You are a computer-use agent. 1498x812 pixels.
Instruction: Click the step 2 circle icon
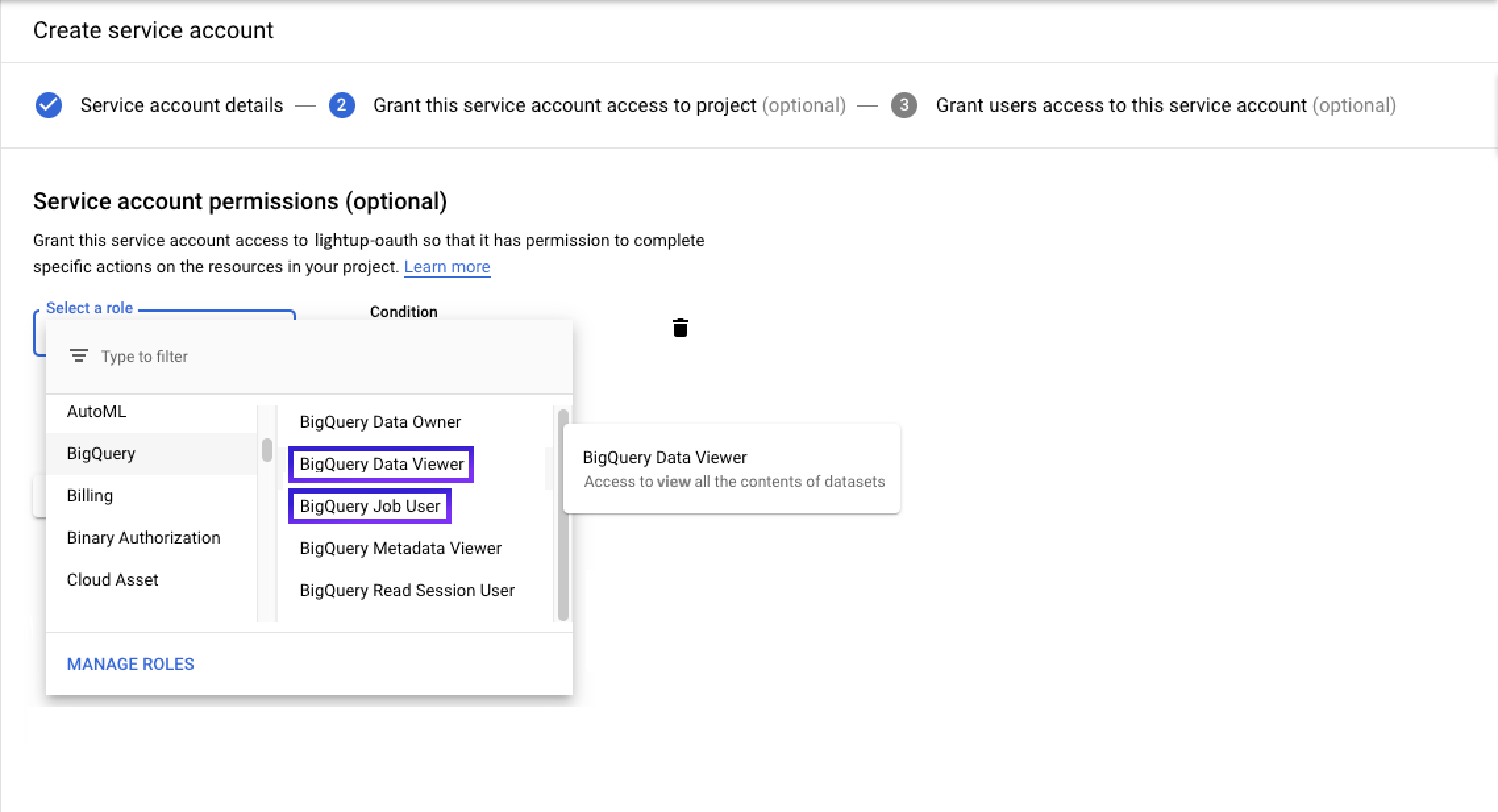[342, 105]
